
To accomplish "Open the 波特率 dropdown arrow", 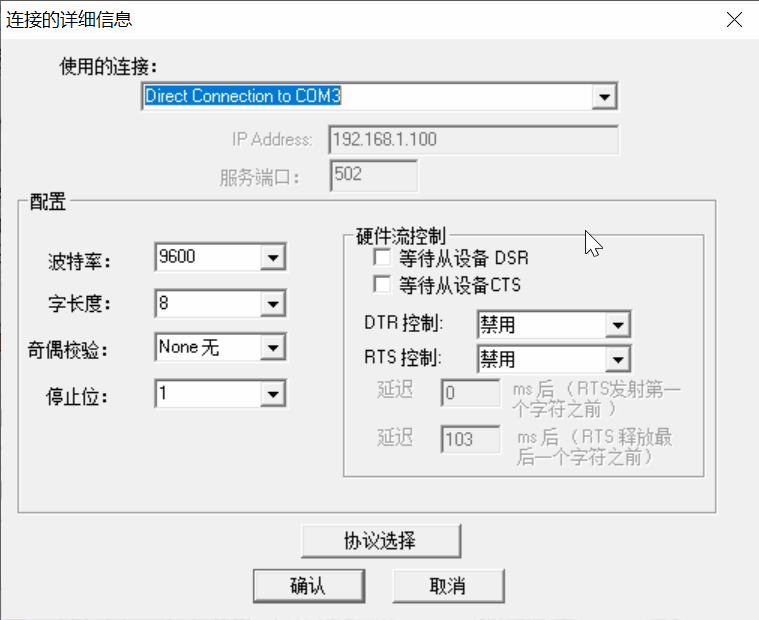I will click(272, 258).
